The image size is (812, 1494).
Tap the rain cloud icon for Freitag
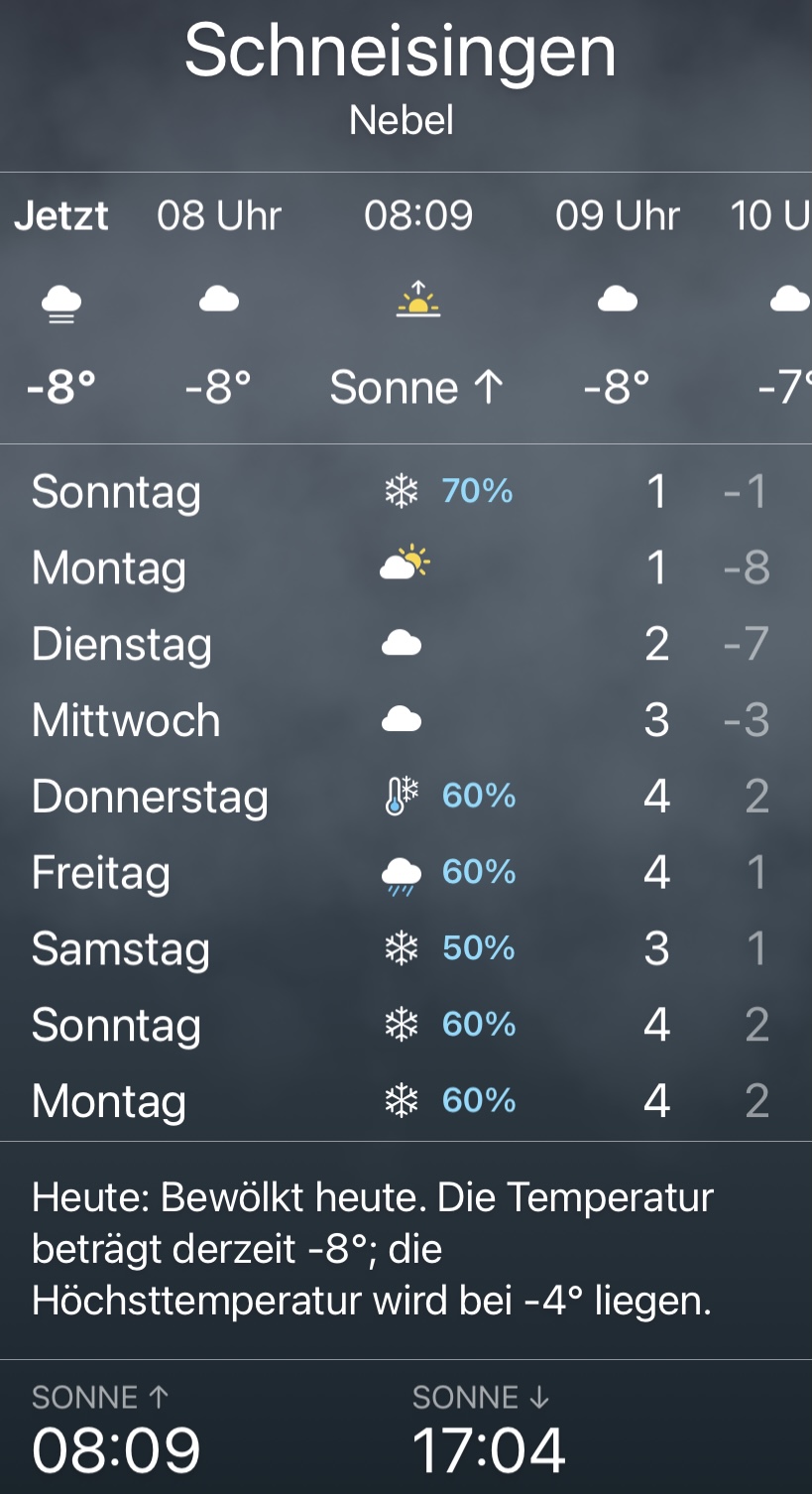tap(402, 875)
